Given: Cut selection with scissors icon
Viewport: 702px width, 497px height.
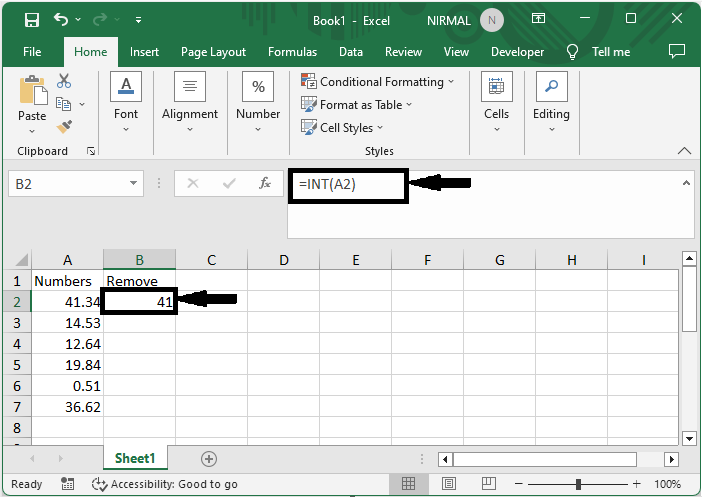Looking at the screenshot, I should tap(64, 81).
